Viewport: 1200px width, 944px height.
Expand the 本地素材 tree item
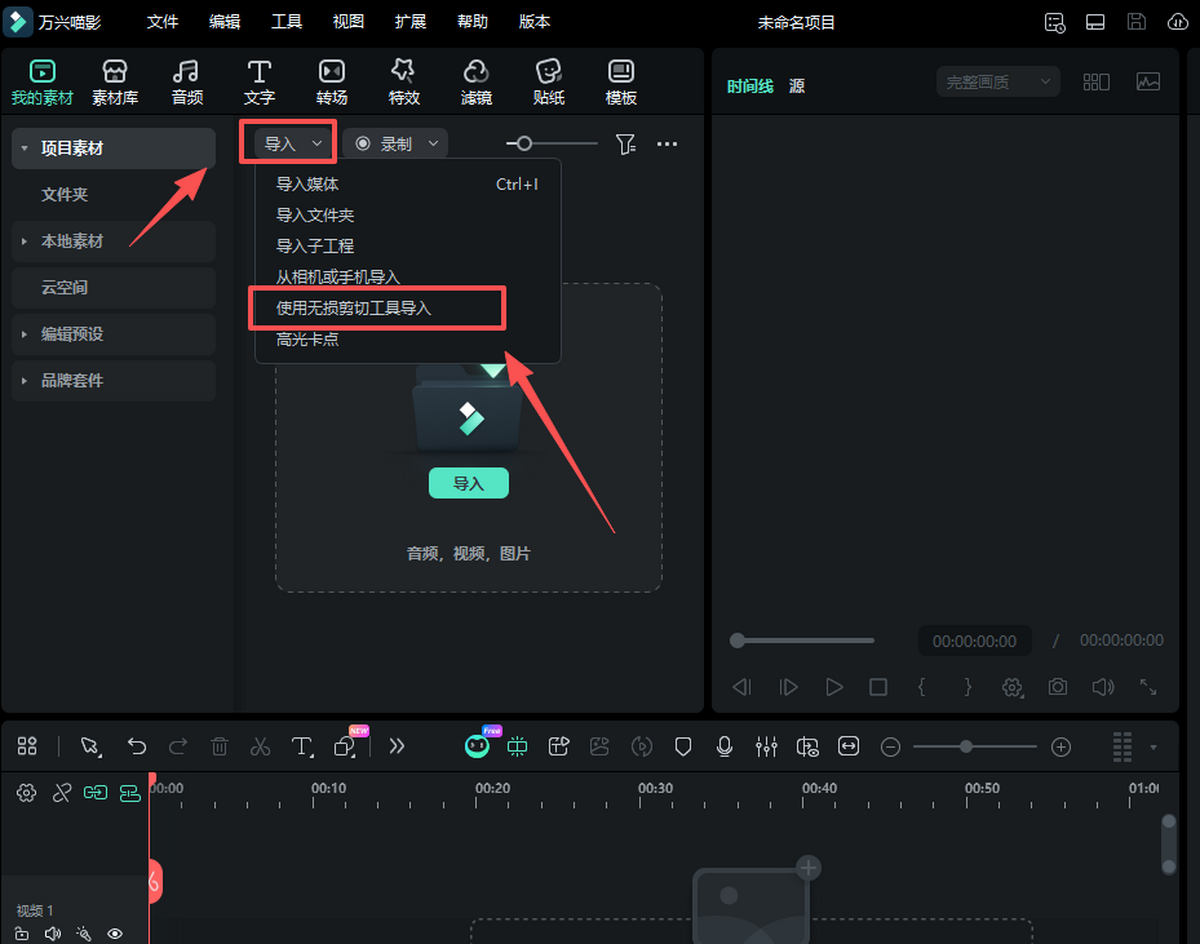click(x=25, y=241)
